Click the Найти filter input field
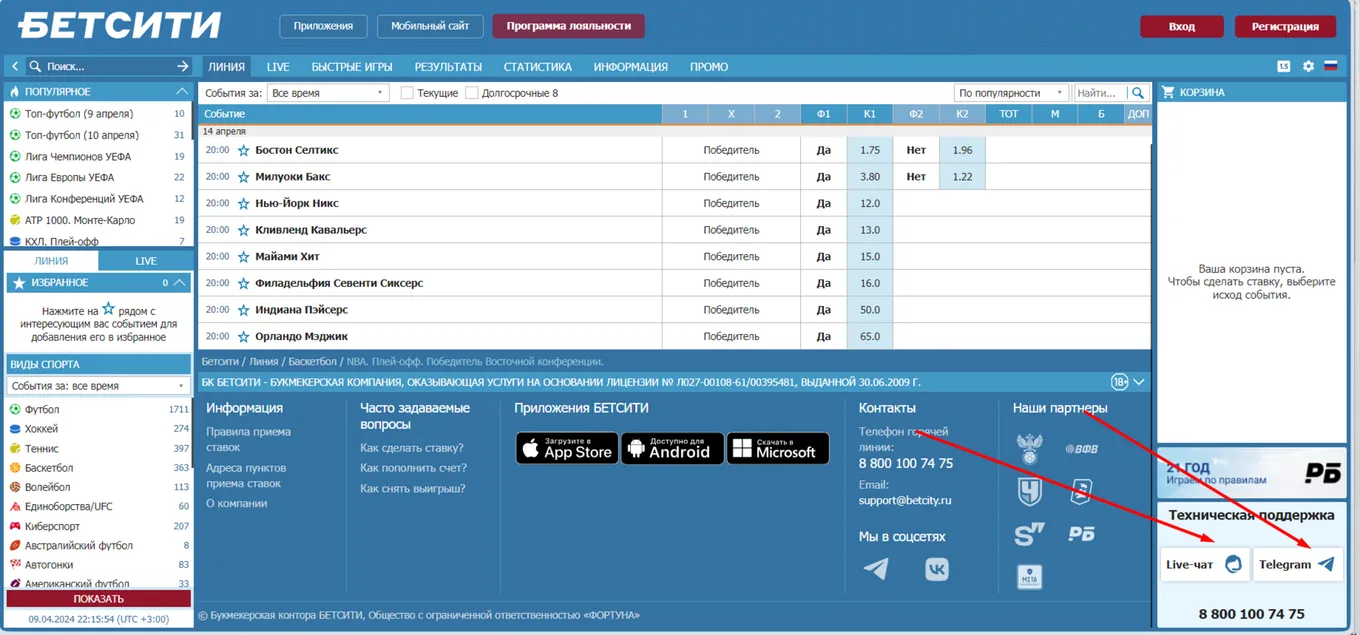 1100,93
